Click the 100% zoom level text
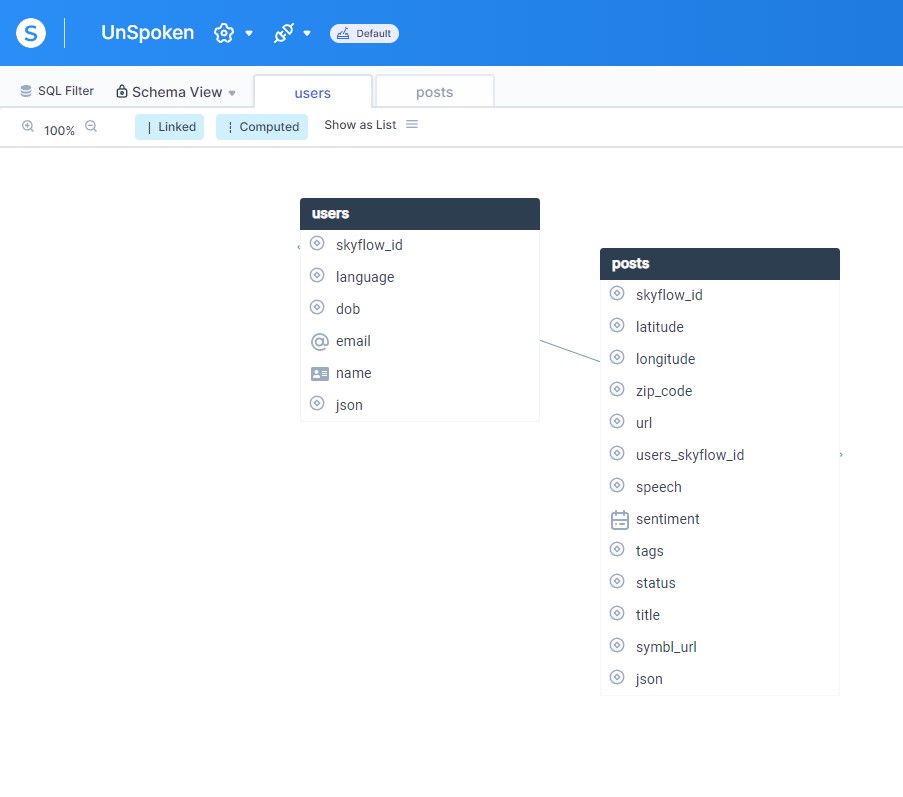This screenshot has width=903, height=797. point(59,130)
